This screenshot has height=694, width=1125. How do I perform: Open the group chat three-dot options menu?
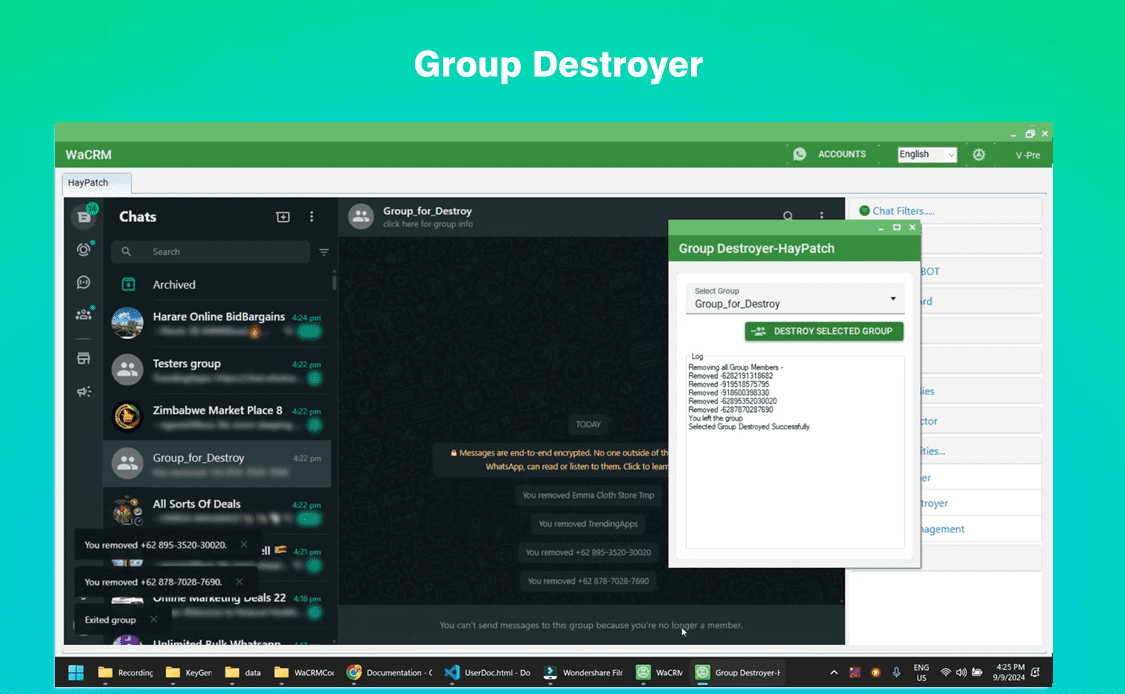click(x=821, y=216)
